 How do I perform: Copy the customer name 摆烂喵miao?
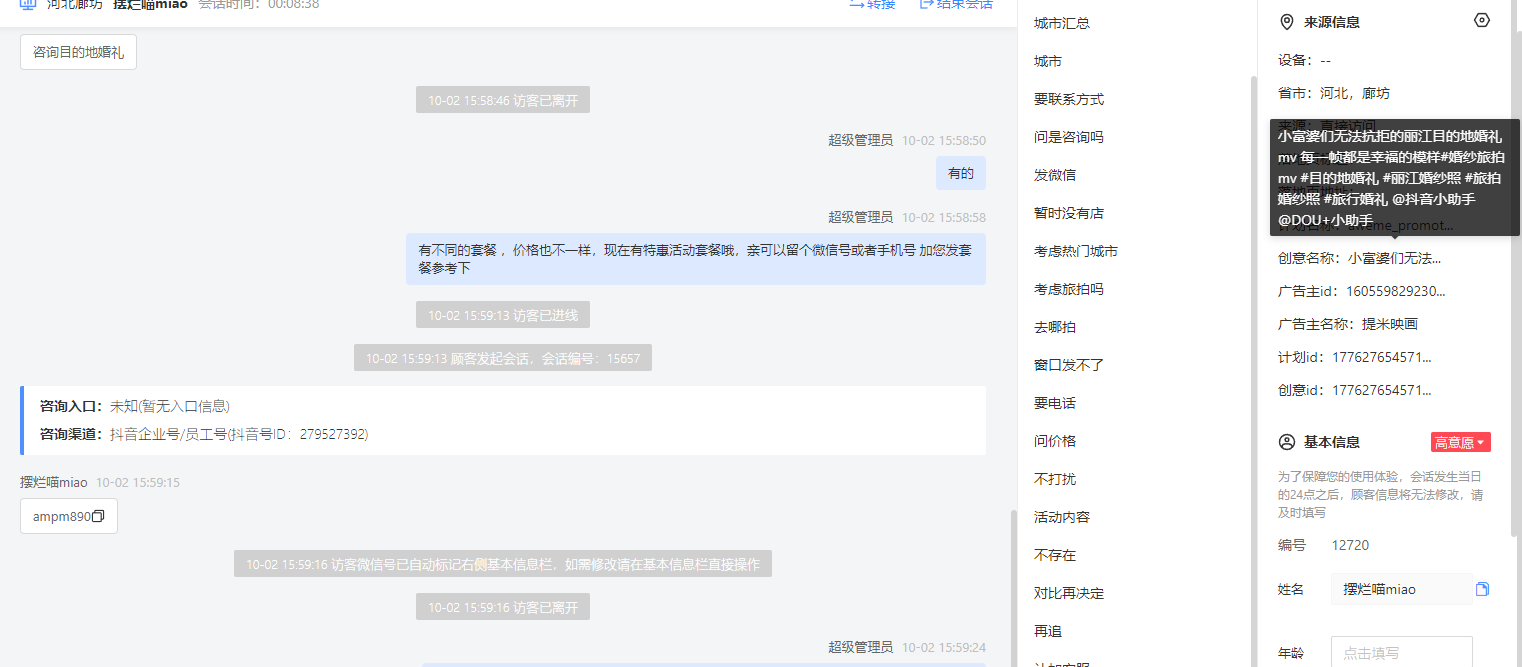click(x=1482, y=590)
